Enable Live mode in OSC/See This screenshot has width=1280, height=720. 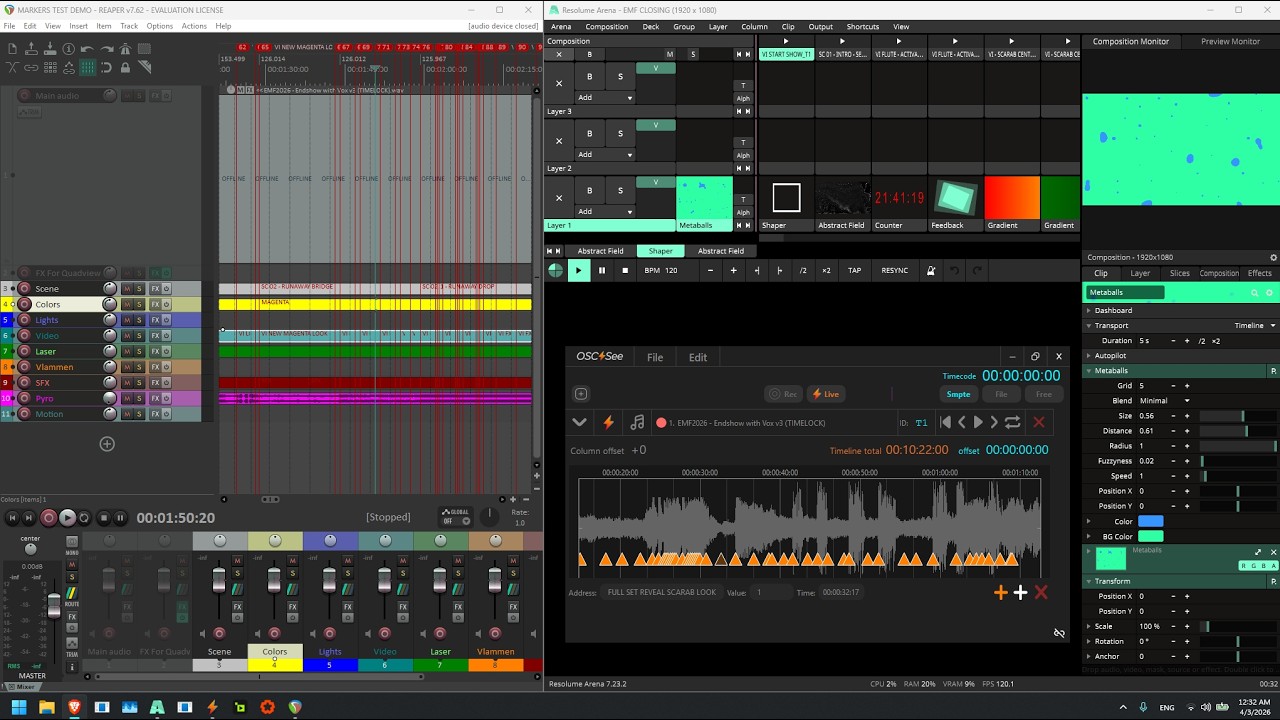[x=826, y=394]
